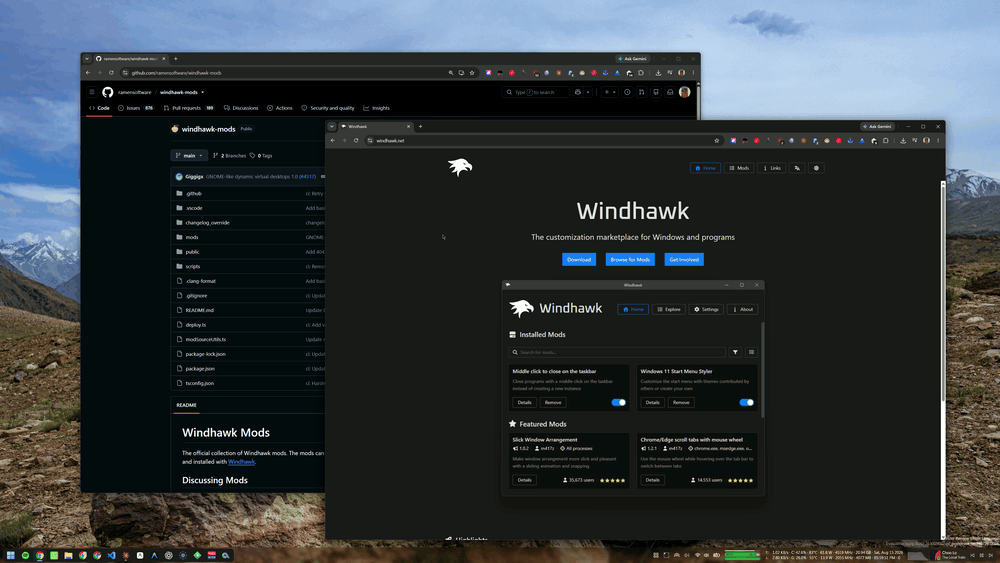This screenshot has height=563, width=1000.
Task: Open a new tab in the Windhawk browser window
Action: tap(420, 126)
